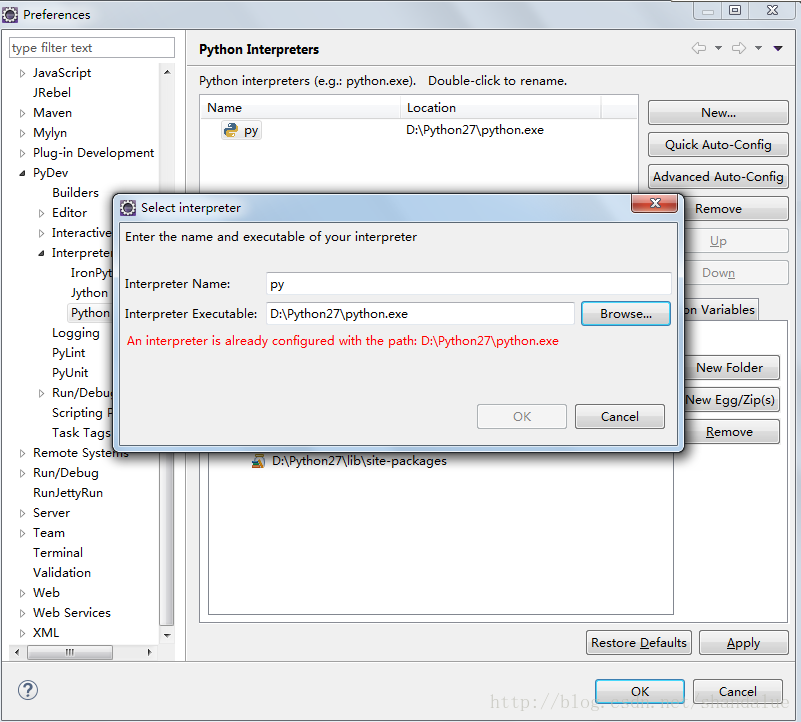Click the type filter text field
This screenshot has height=722, width=801.
point(92,48)
